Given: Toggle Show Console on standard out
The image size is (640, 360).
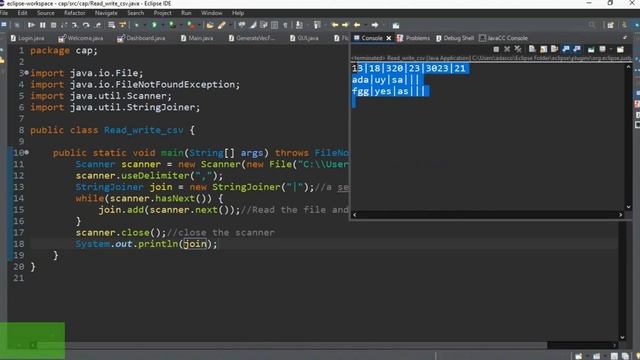Looking at the screenshot, I should pos(566,49).
